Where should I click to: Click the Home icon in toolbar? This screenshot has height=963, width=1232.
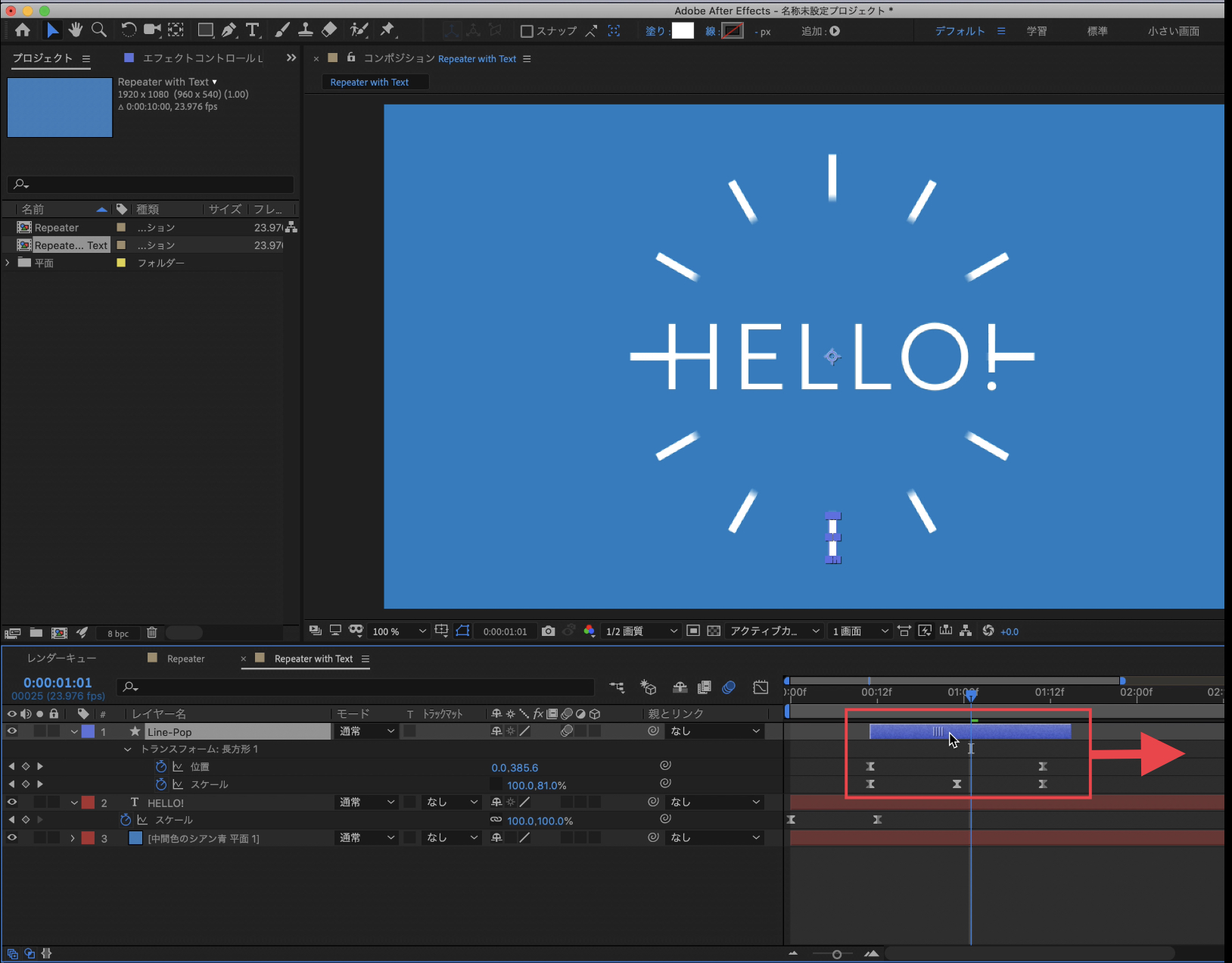(x=23, y=30)
